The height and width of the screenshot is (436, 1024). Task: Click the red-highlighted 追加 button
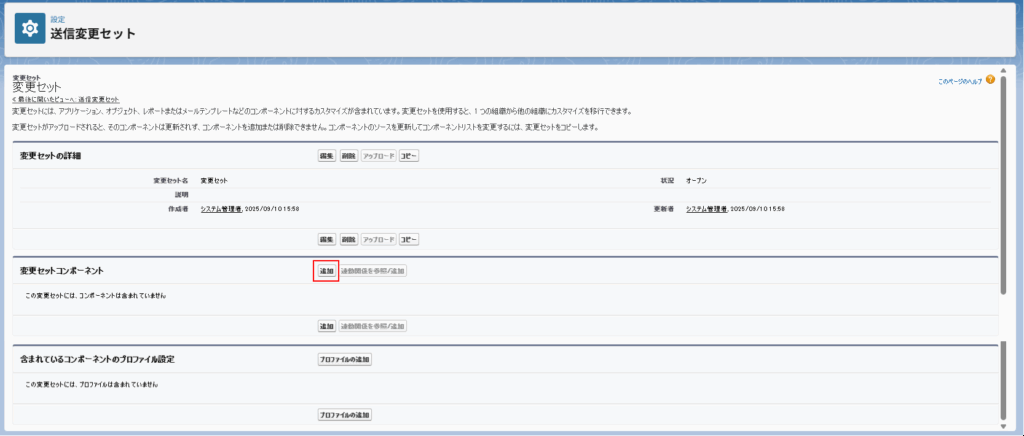[x=326, y=271]
